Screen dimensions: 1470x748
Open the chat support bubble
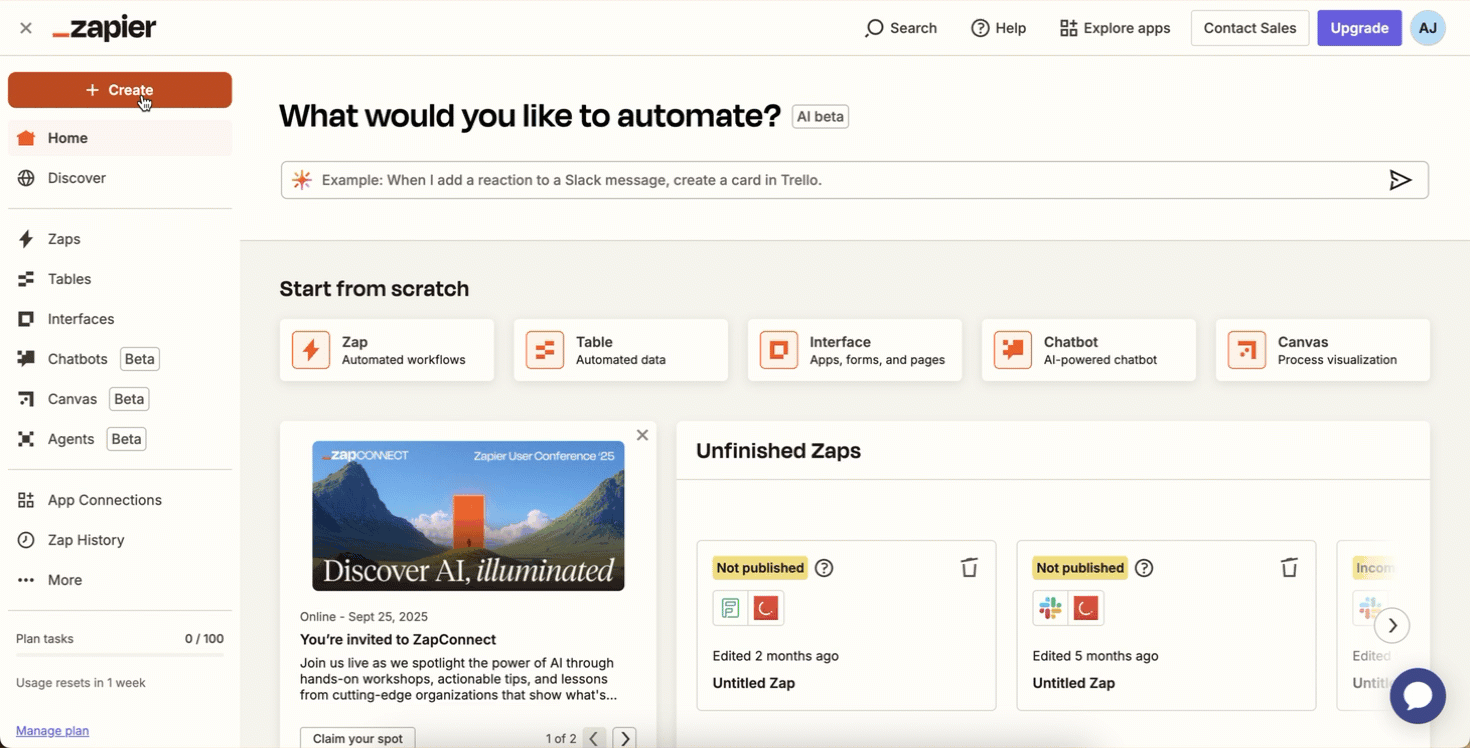pyautogui.click(x=1418, y=695)
